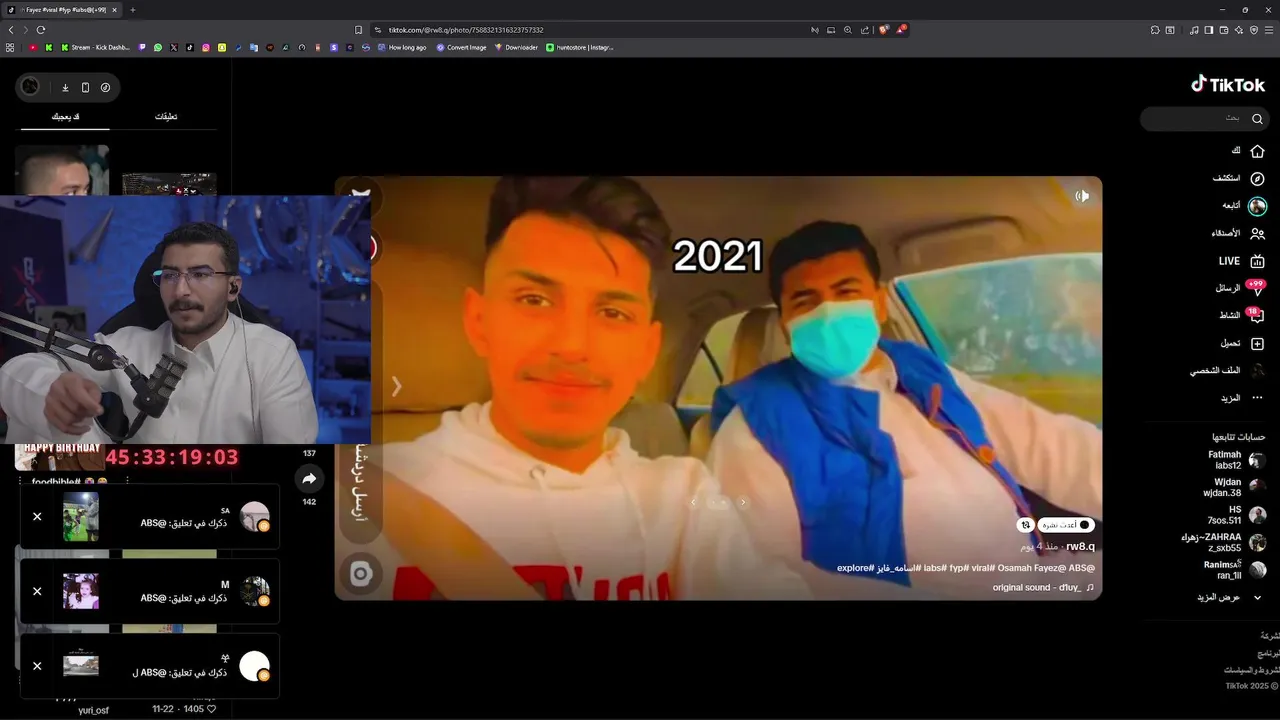Click the repost badge on the video
This screenshot has height=720, width=1280.
1025,525
